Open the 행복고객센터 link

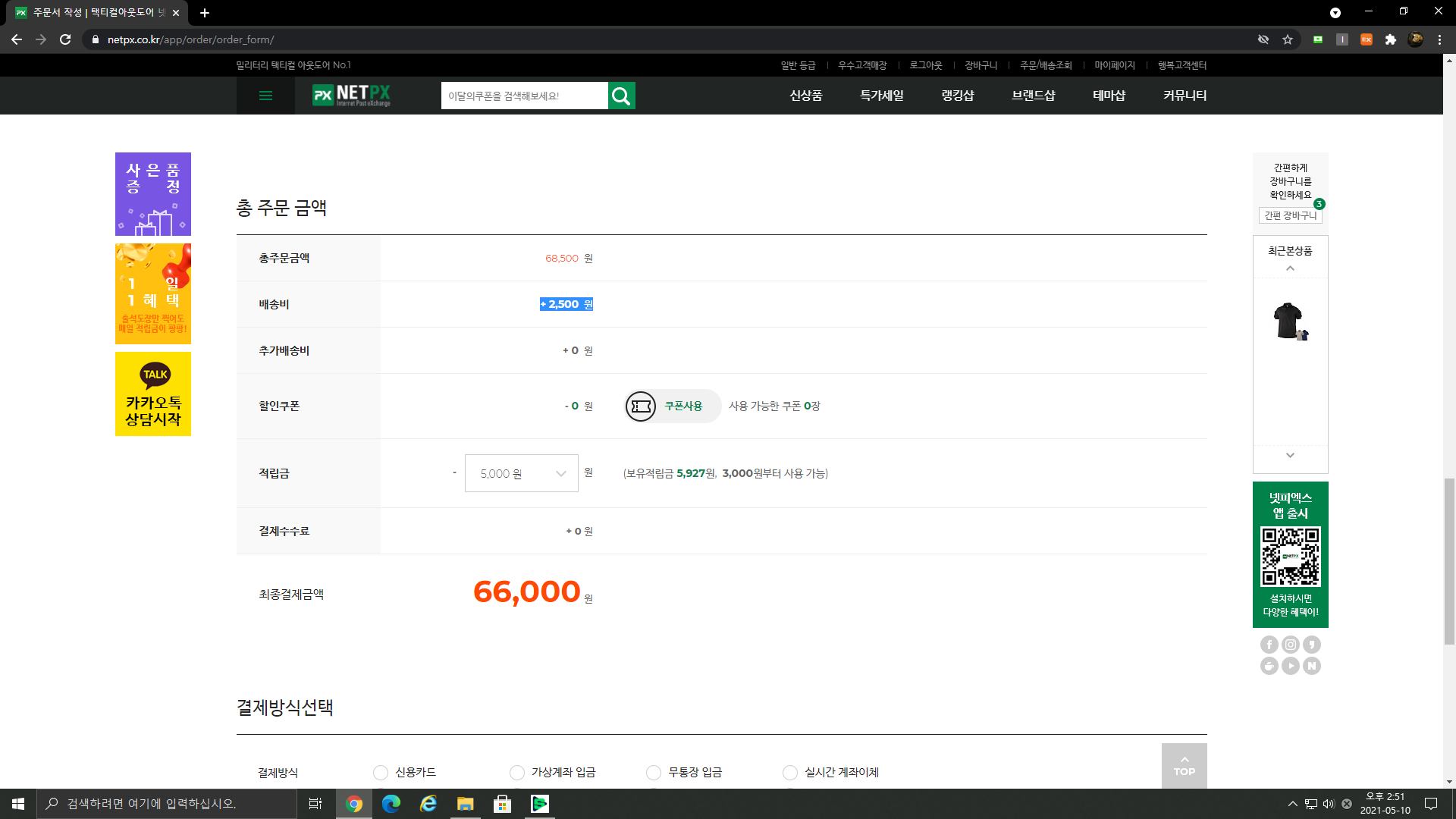pos(1181,65)
